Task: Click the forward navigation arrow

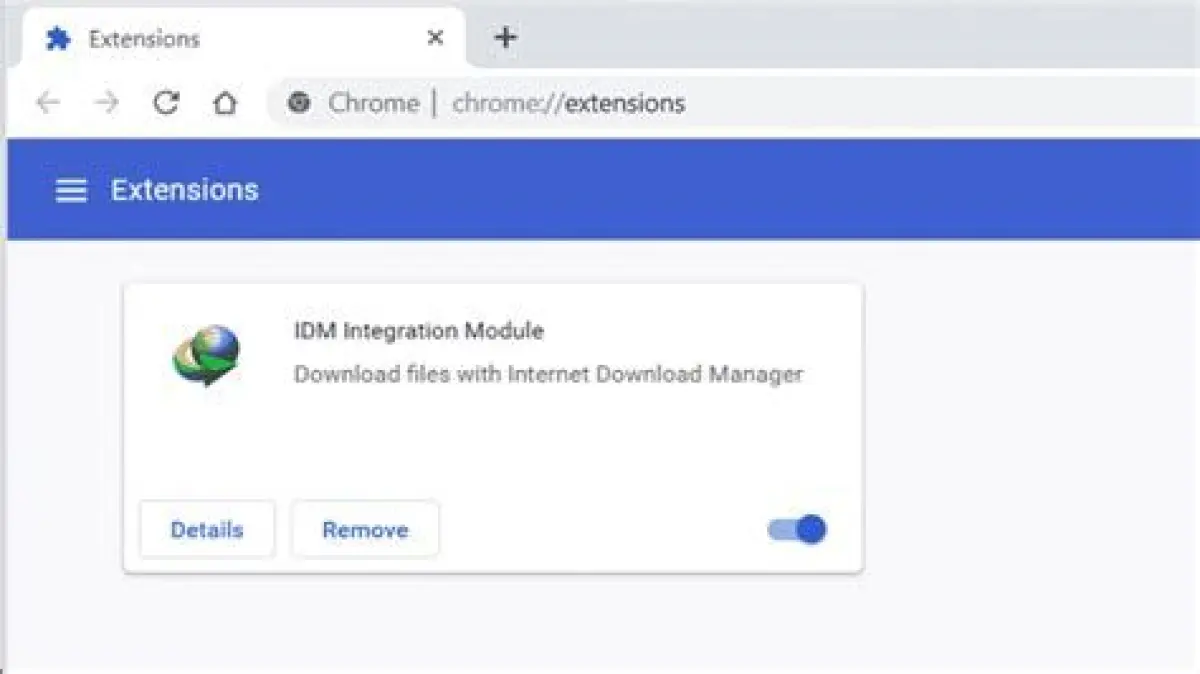Action: point(107,103)
